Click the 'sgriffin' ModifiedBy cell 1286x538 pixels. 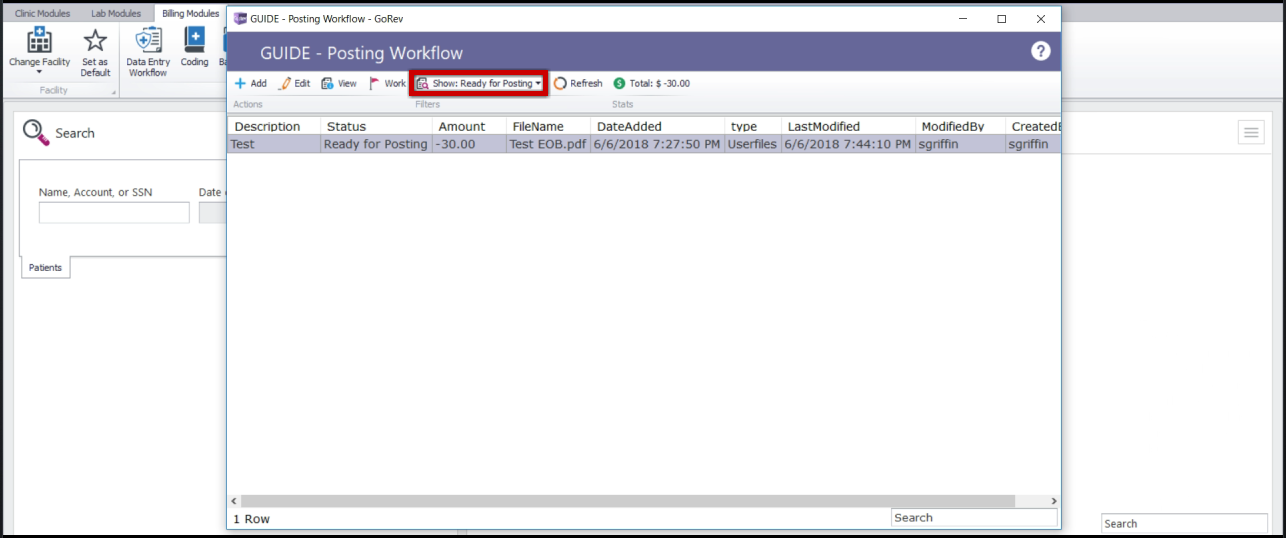click(960, 144)
